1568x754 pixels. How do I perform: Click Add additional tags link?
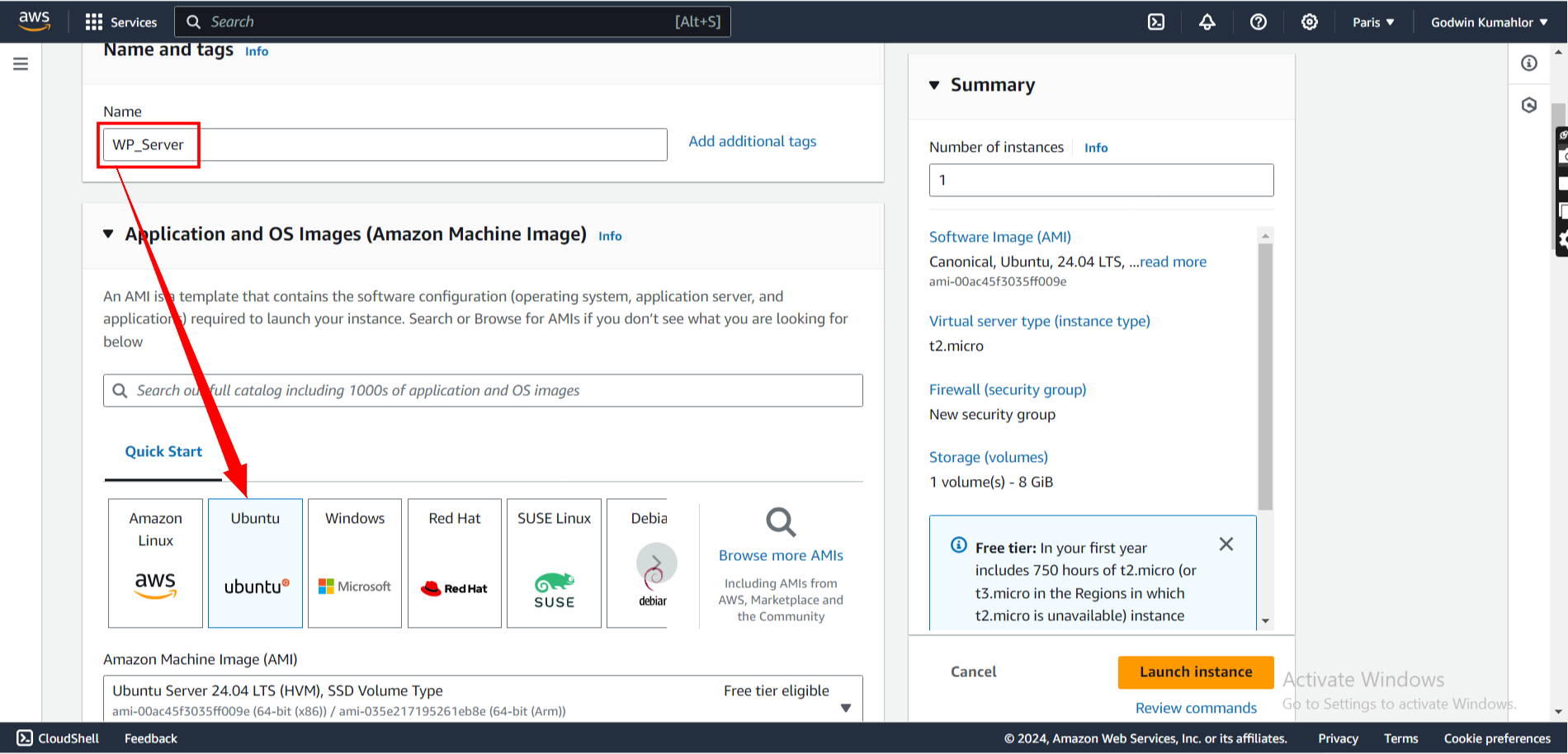click(753, 141)
